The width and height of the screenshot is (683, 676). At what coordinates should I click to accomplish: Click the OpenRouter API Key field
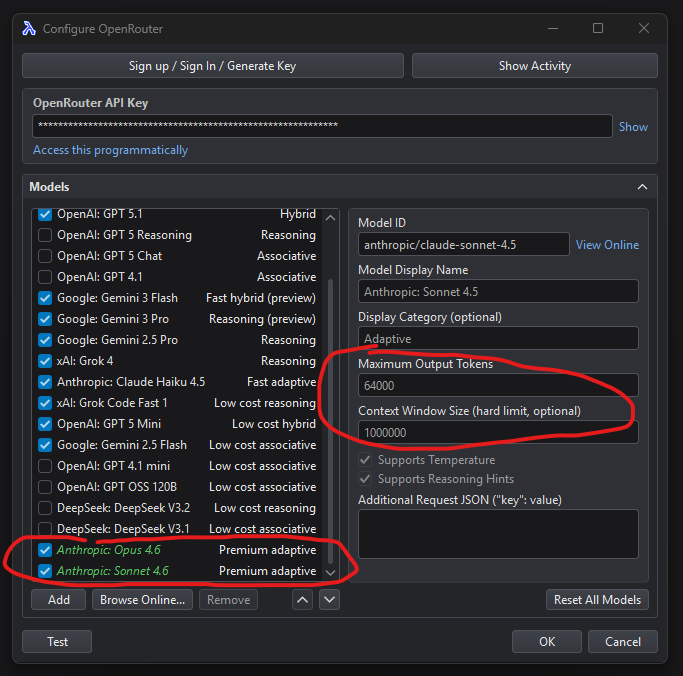click(322, 126)
